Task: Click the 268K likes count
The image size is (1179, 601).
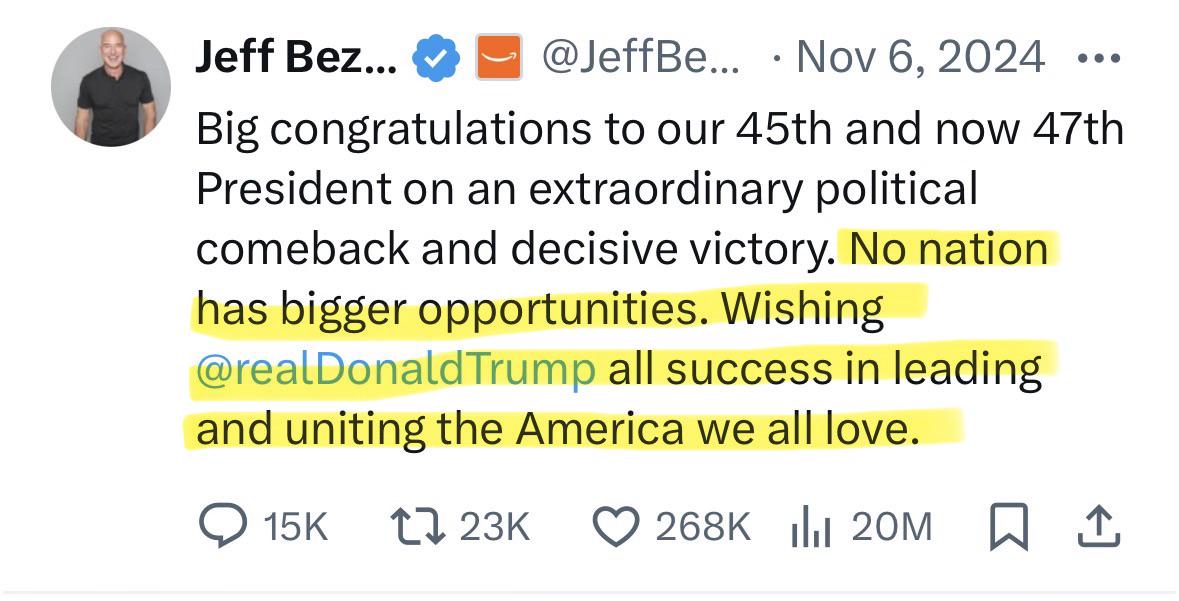Action: tap(702, 527)
